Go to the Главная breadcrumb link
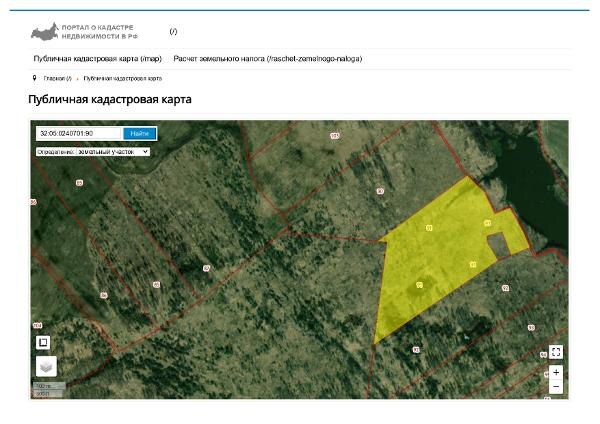Viewport: 600px width, 424px height. tap(57, 78)
